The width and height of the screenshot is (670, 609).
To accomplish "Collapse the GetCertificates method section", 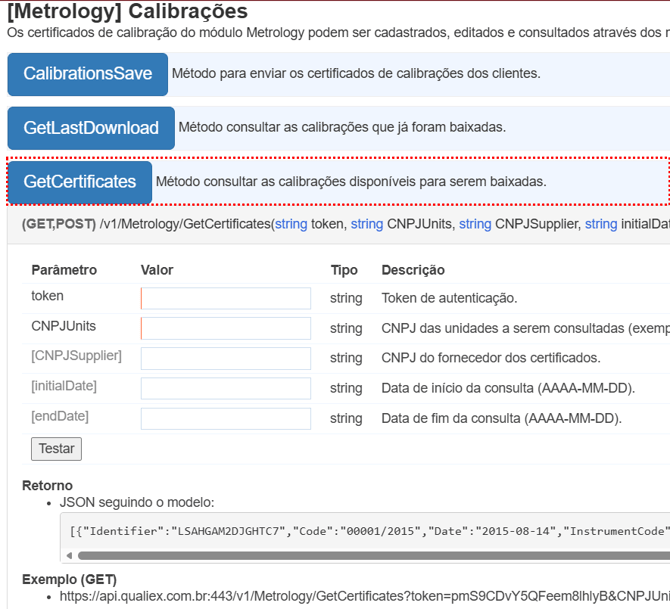I will [x=80, y=182].
